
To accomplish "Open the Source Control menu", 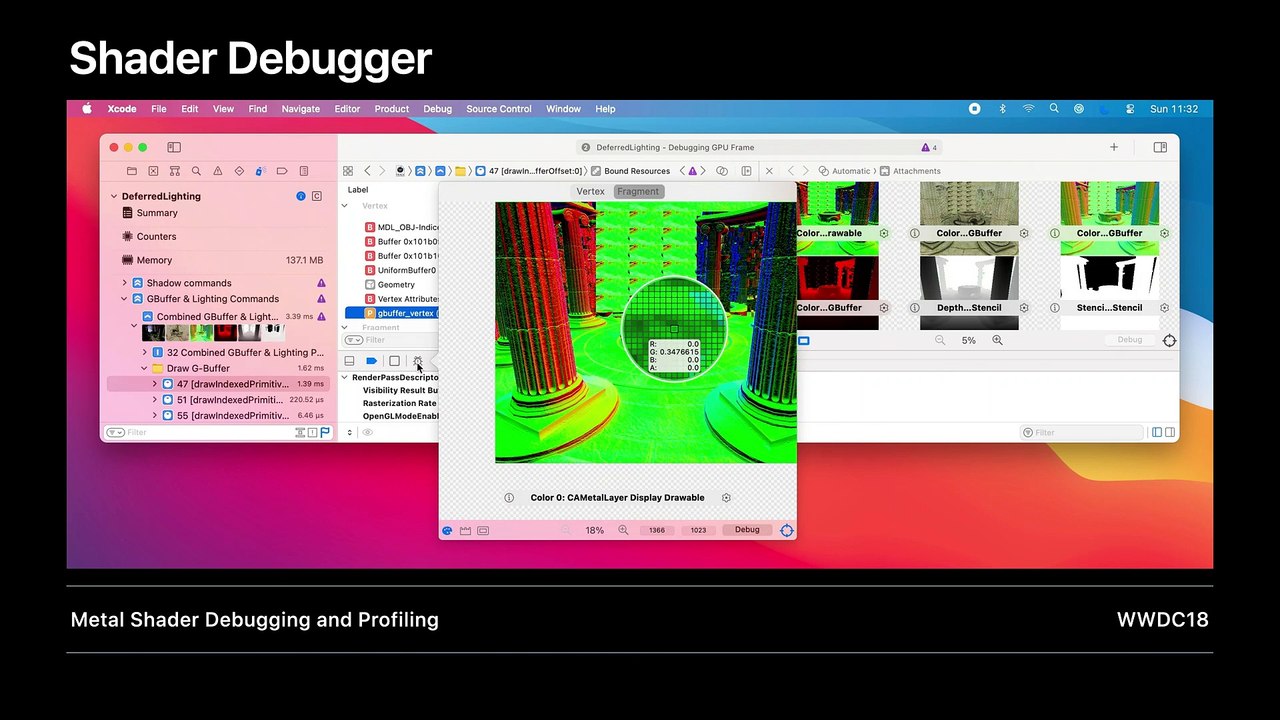I will [499, 109].
